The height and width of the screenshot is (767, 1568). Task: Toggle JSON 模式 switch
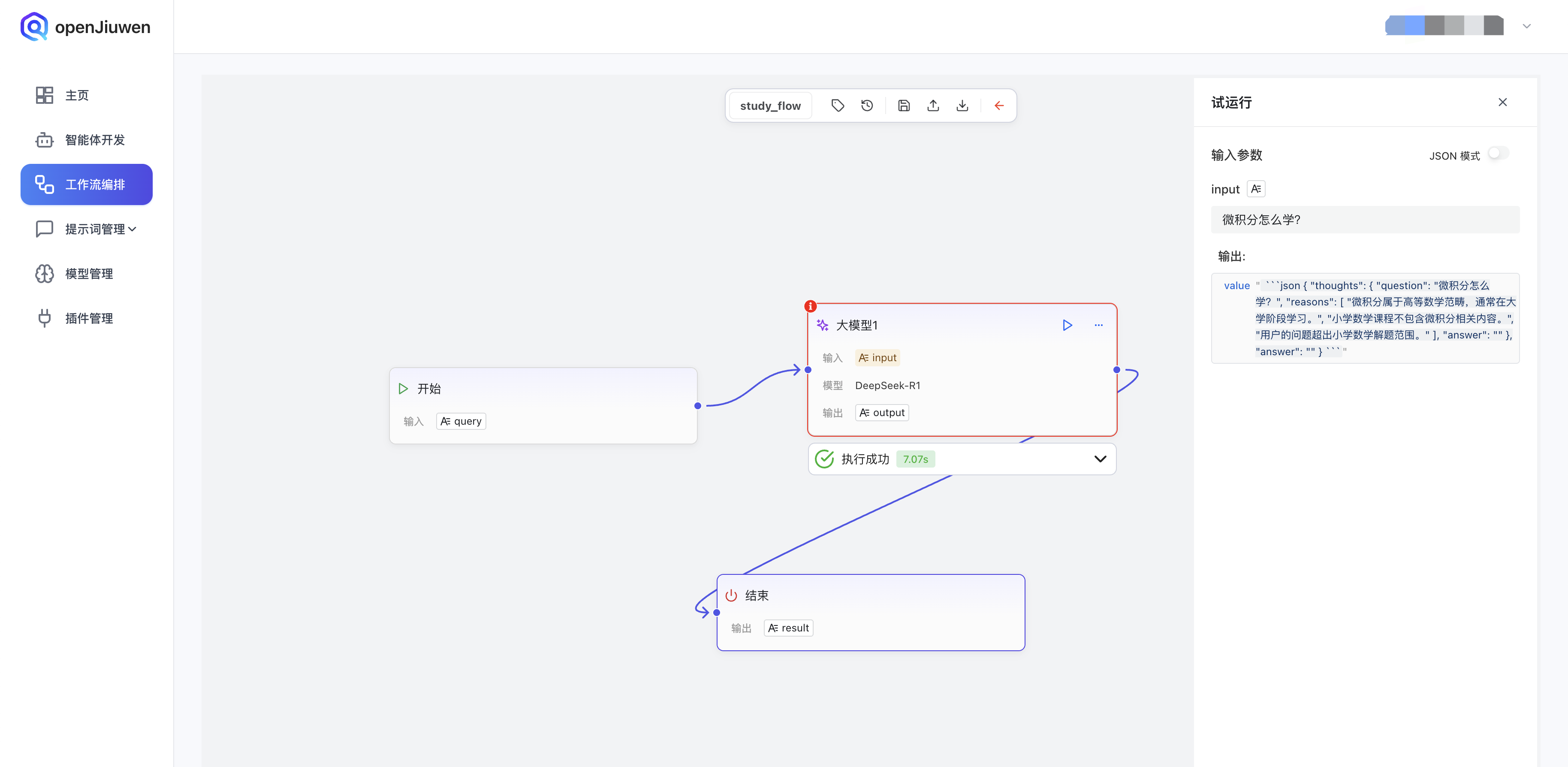[x=1498, y=154]
